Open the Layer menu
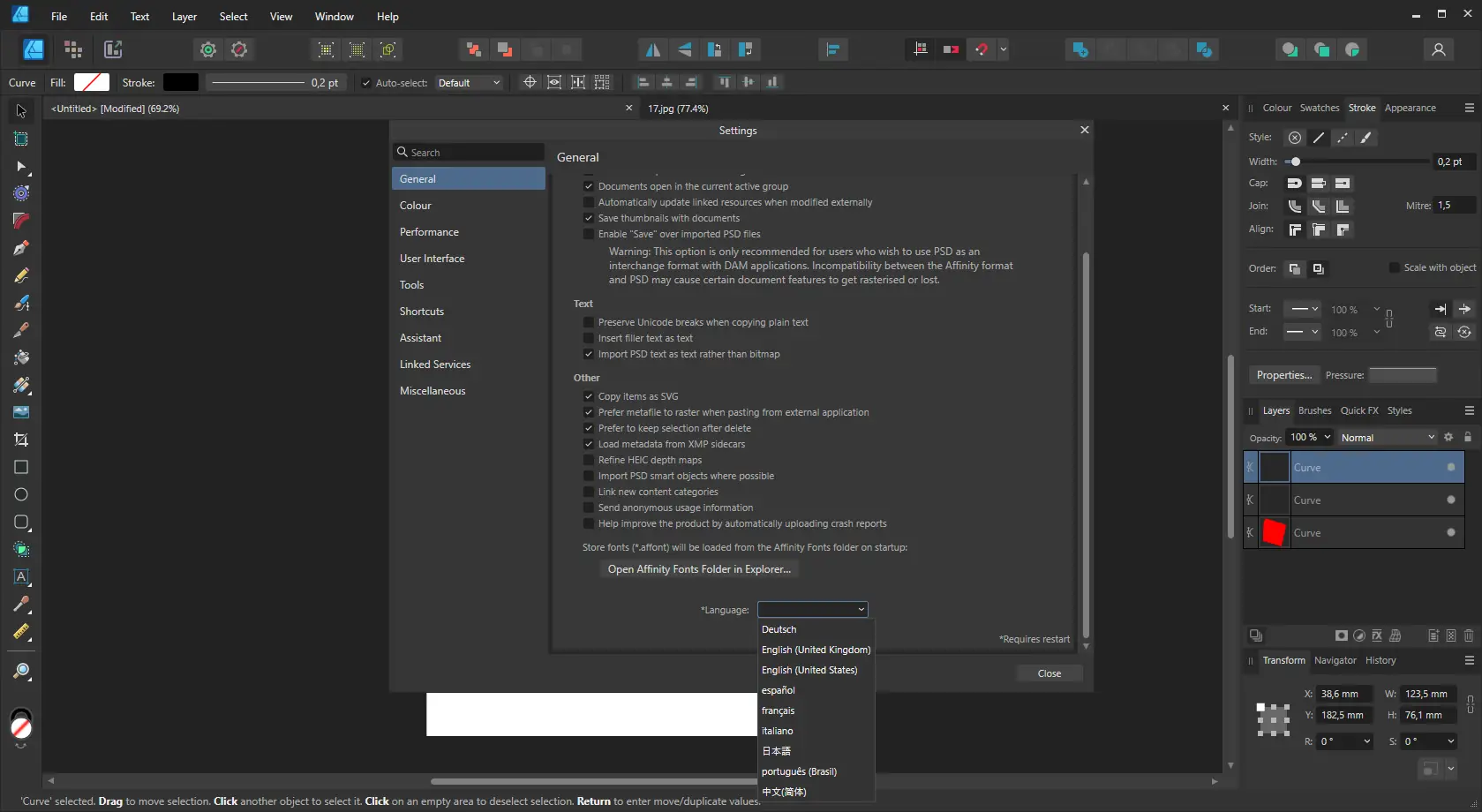The width and height of the screenshot is (1482, 812). tap(184, 16)
